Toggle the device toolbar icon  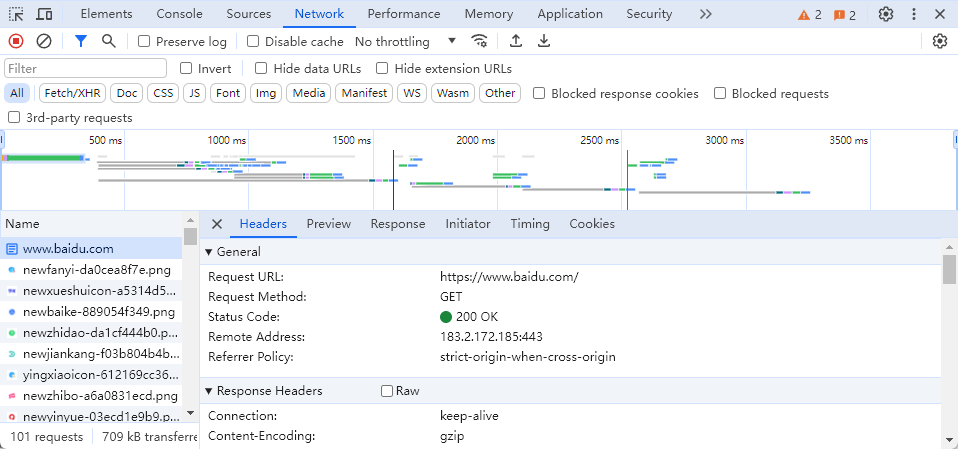(x=44, y=14)
